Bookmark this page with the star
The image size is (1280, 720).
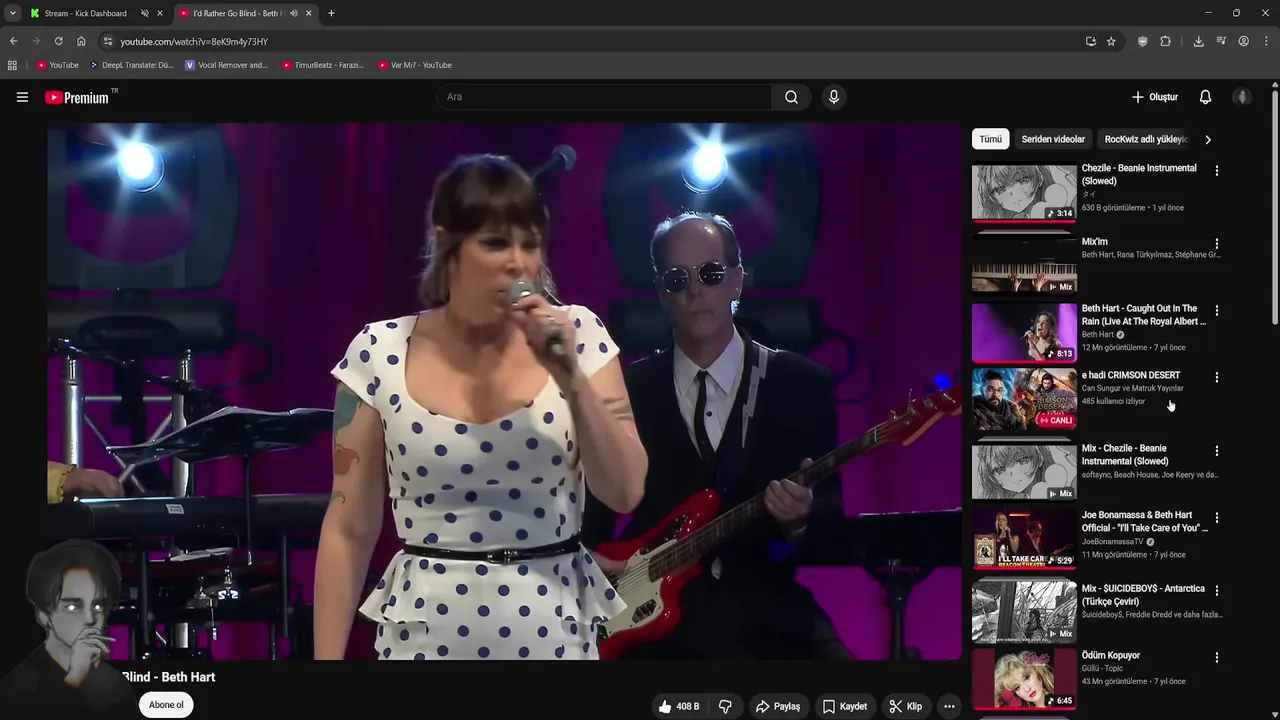coord(1111,41)
